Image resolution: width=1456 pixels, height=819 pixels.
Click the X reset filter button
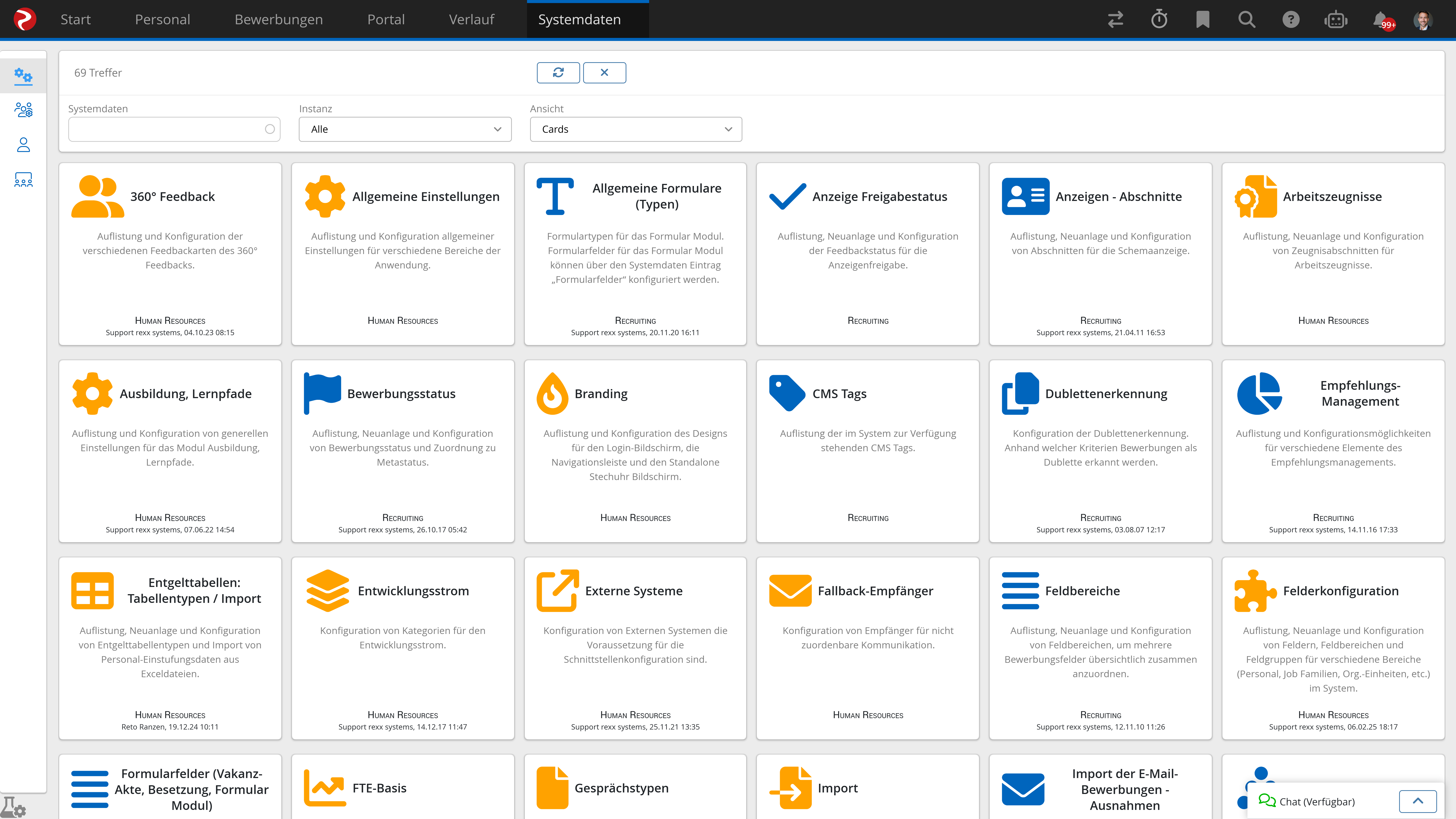point(604,72)
